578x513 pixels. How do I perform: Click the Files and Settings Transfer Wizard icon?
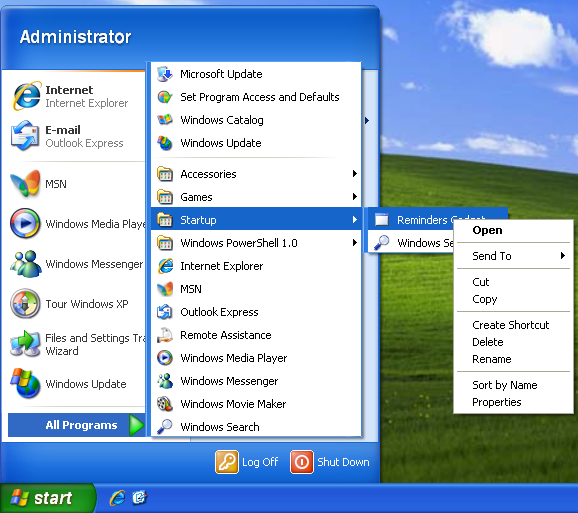(25, 343)
